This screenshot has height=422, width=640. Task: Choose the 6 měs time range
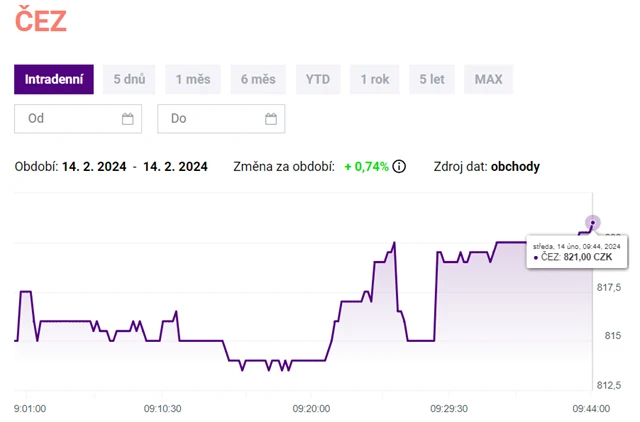coord(257,79)
